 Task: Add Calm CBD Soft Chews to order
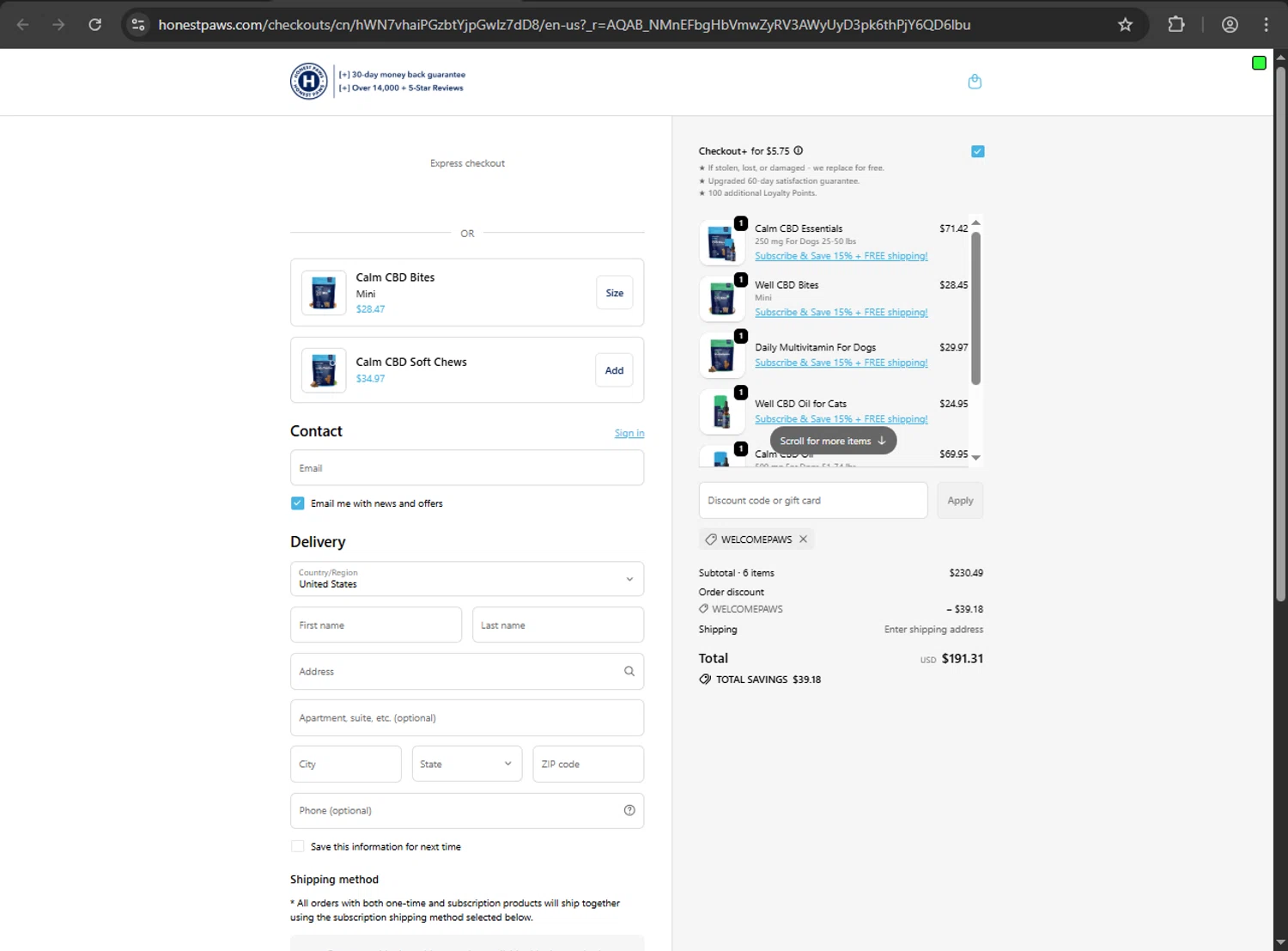(x=614, y=370)
